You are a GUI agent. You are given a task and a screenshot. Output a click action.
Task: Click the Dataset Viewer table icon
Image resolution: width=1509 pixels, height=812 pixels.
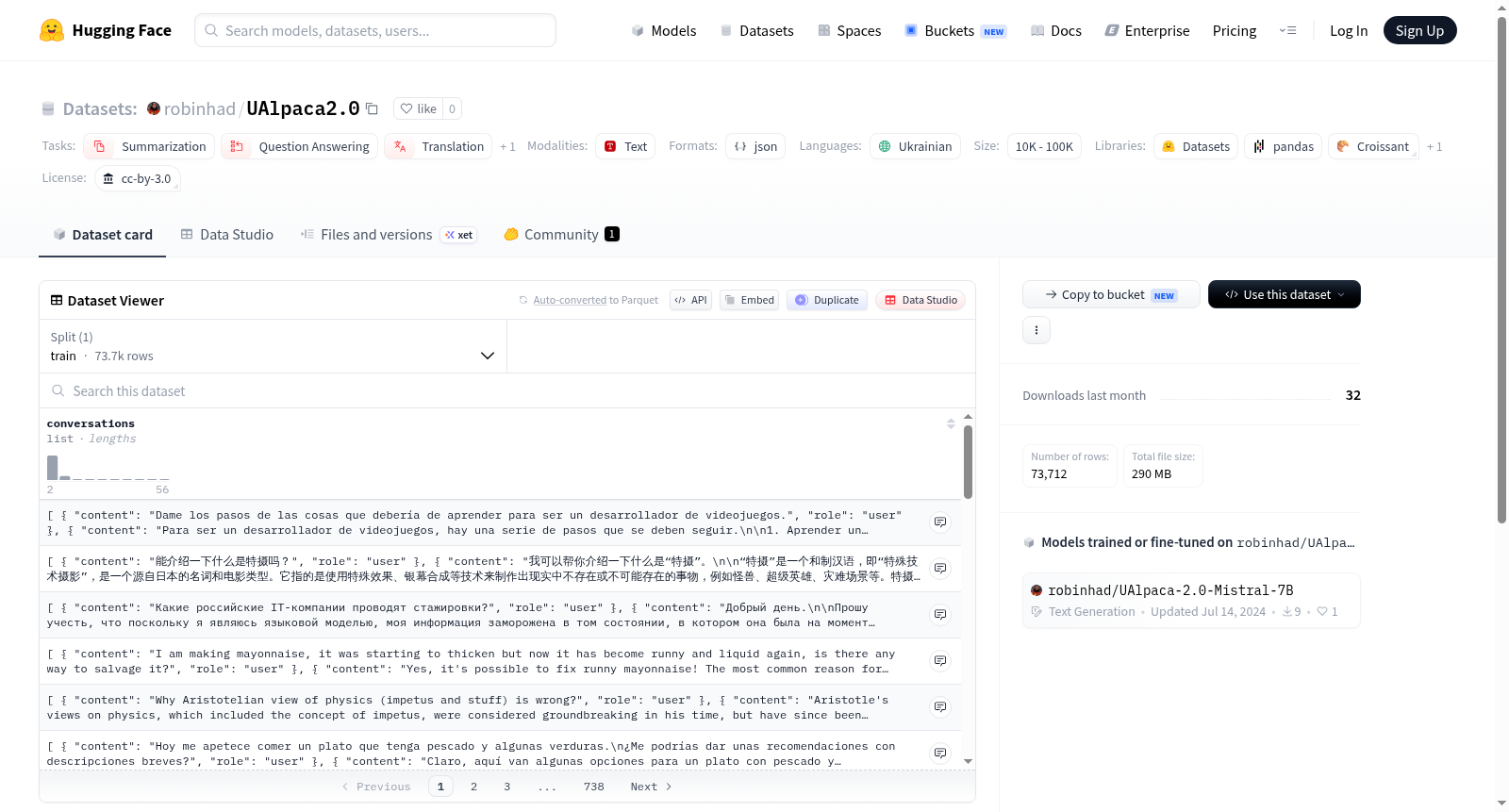point(57,300)
